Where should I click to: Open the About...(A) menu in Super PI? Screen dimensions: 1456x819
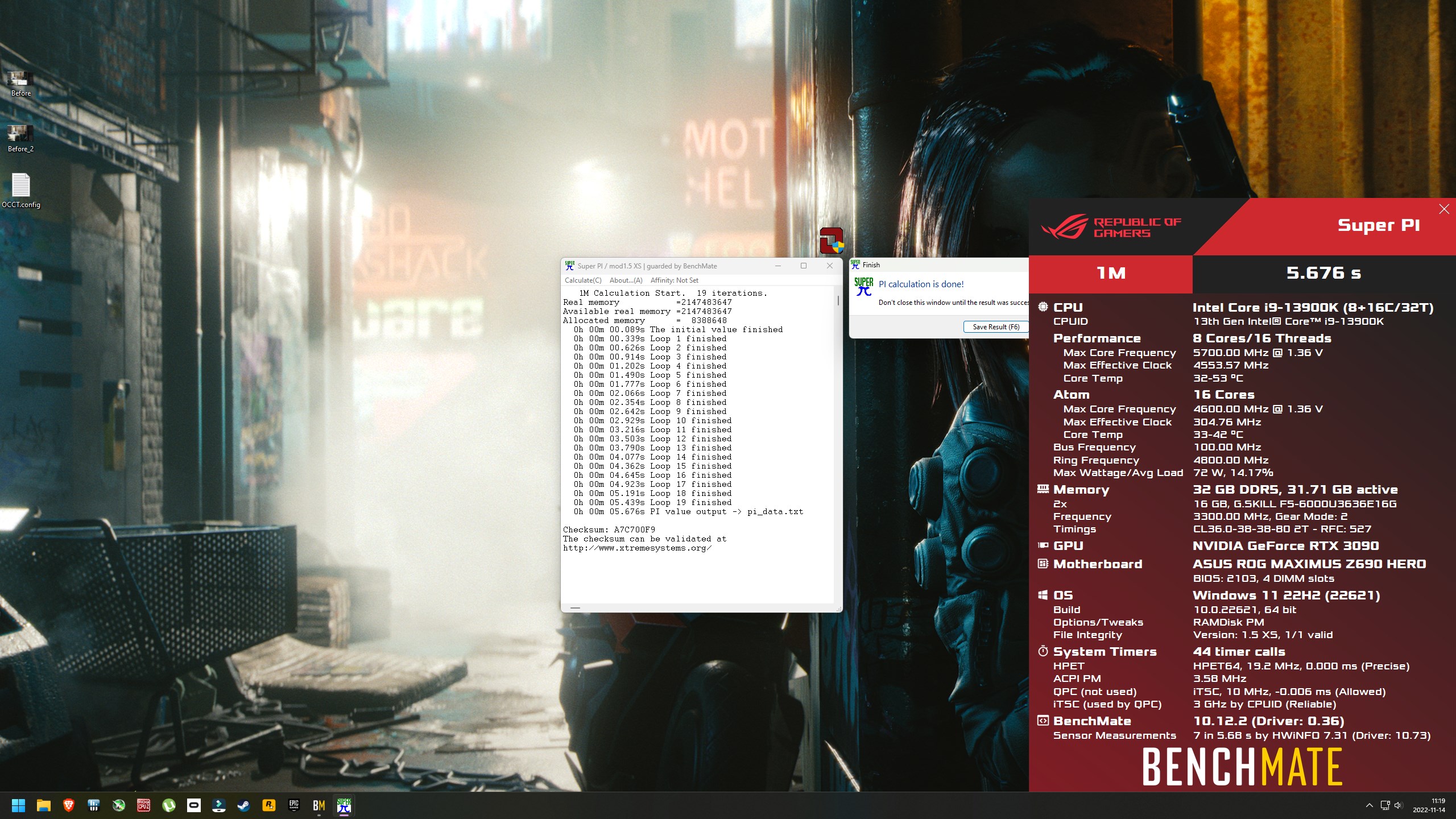[626, 280]
